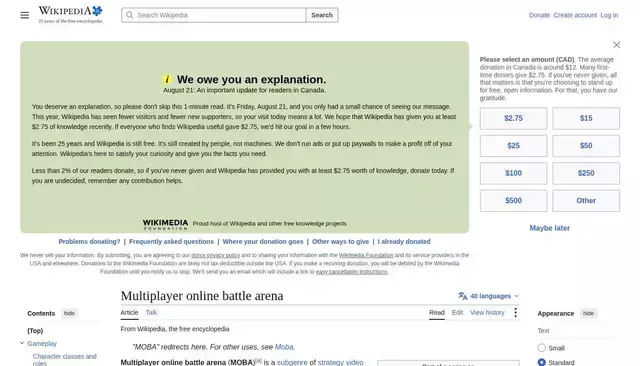640x366 pixels.
Task: Jump to Gameplay section in Contents
Action: click(x=42, y=344)
